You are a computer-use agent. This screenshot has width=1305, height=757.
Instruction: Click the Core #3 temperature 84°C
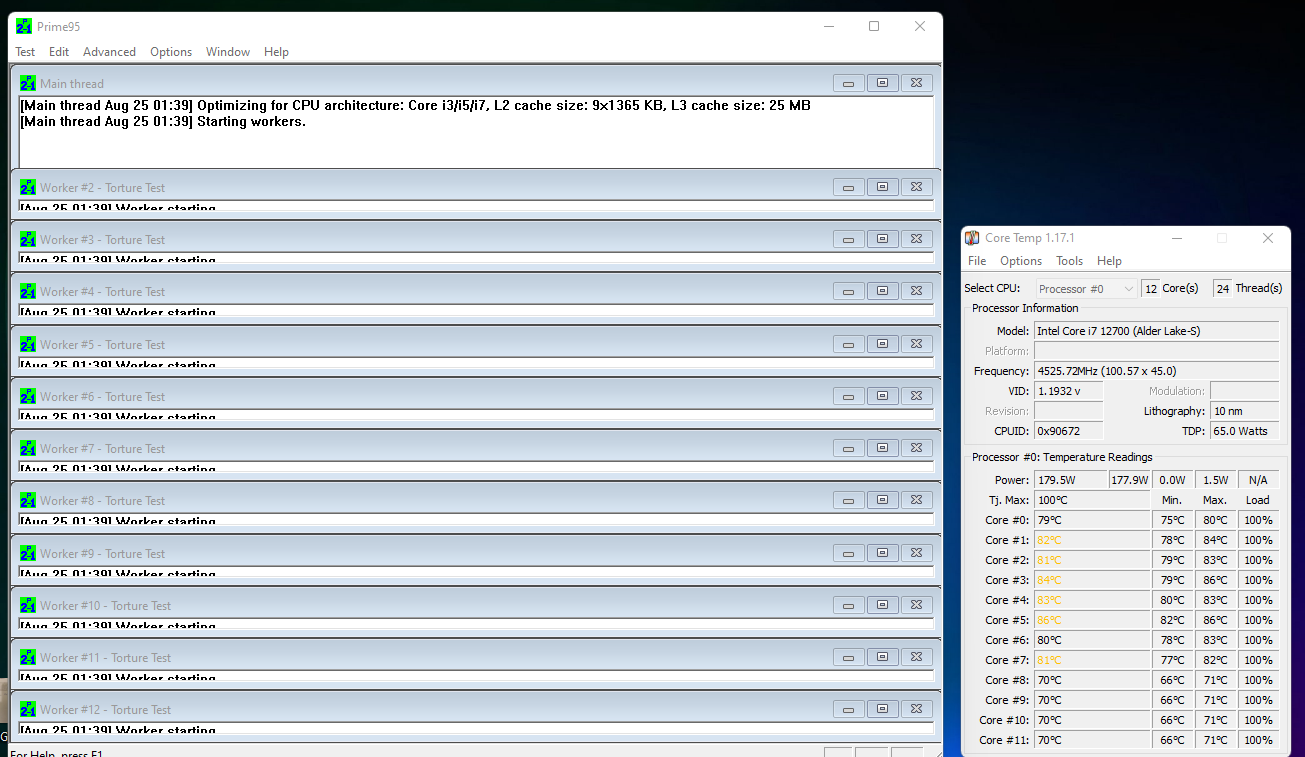(1091, 580)
